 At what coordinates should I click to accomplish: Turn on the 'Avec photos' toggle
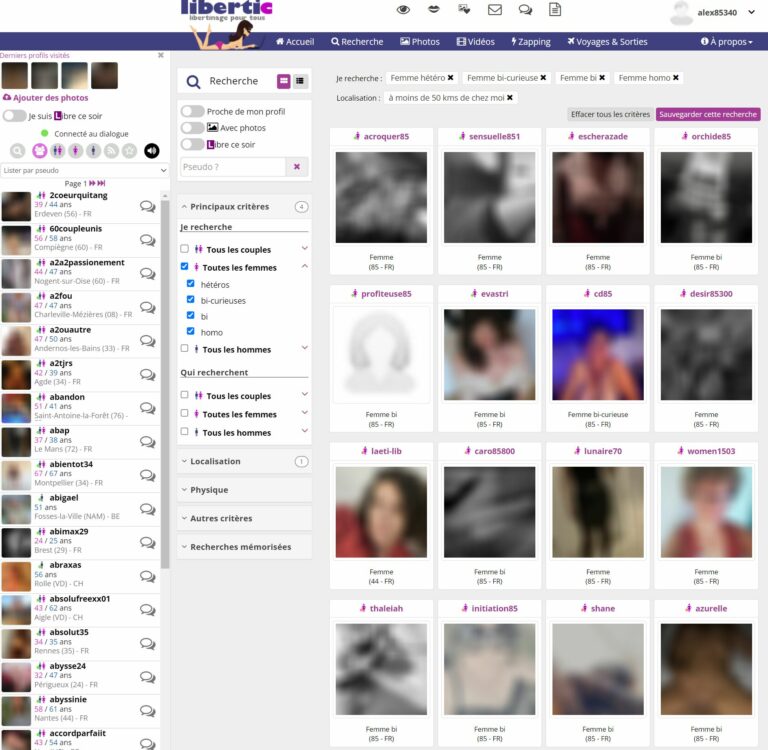[192, 128]
